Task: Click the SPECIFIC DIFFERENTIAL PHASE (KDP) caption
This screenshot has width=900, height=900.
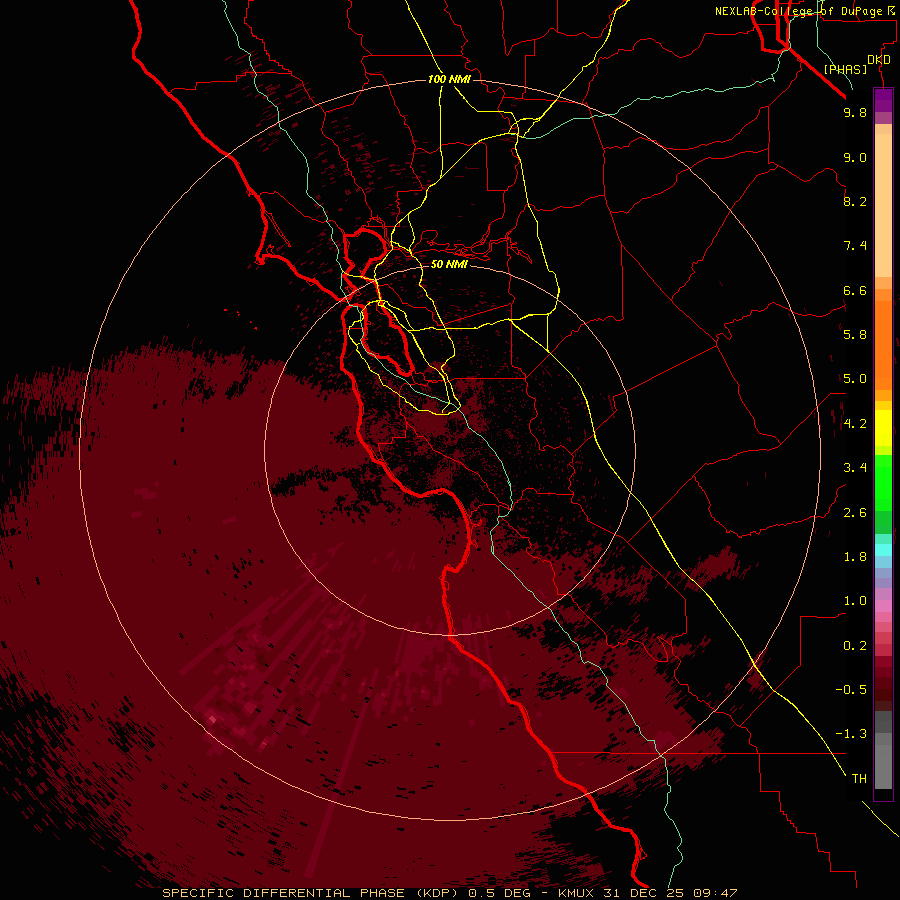Action: click(311, 893)
